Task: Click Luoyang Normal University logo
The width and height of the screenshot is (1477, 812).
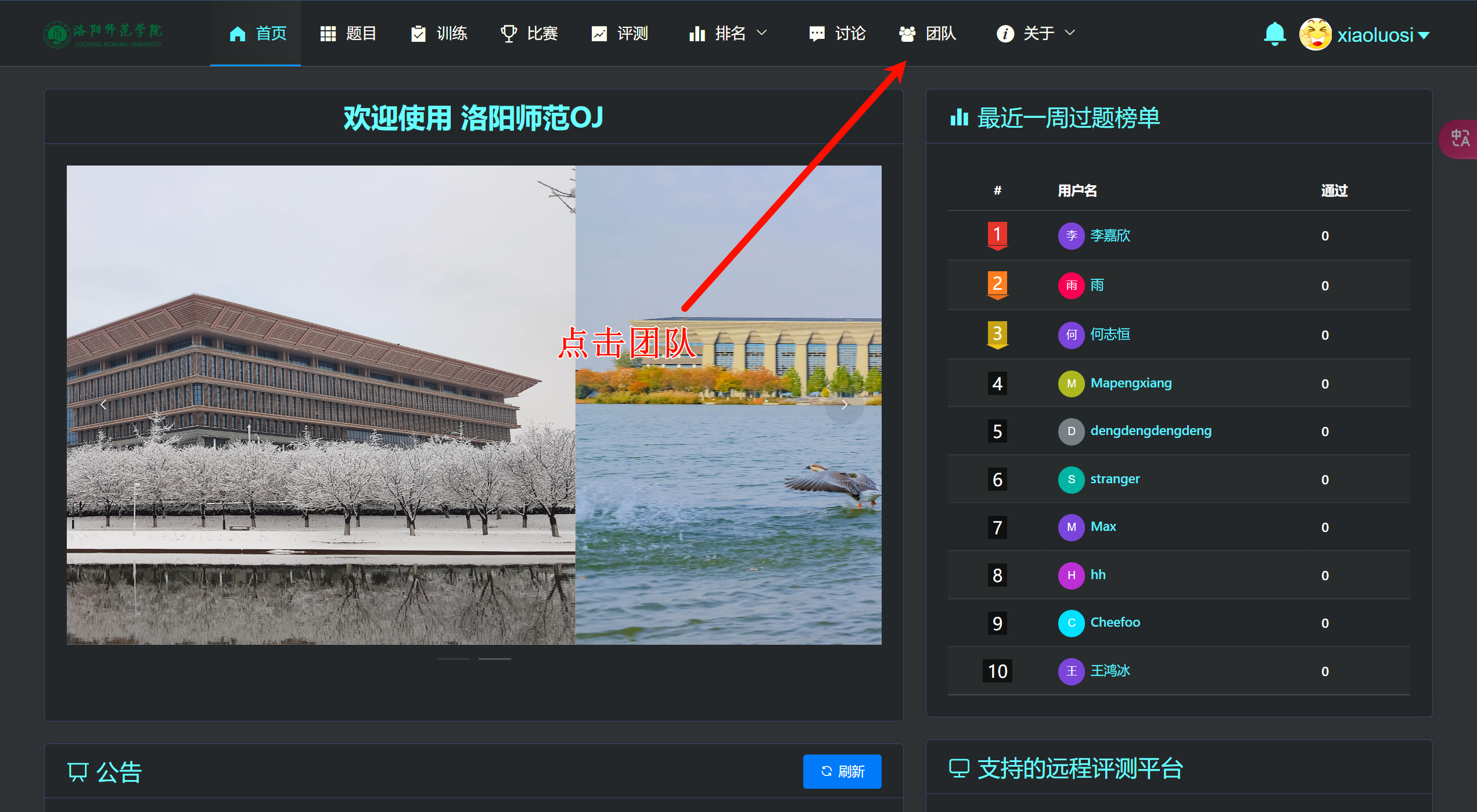Action: pyautogui.click(x=103, y=35)
